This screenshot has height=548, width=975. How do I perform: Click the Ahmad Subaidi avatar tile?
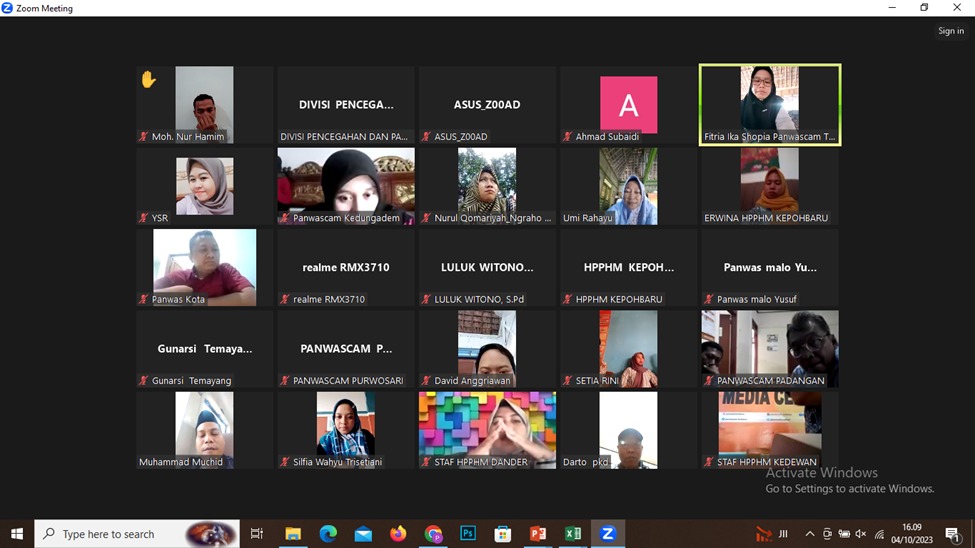pyautogui.click(x=628, y=104)
